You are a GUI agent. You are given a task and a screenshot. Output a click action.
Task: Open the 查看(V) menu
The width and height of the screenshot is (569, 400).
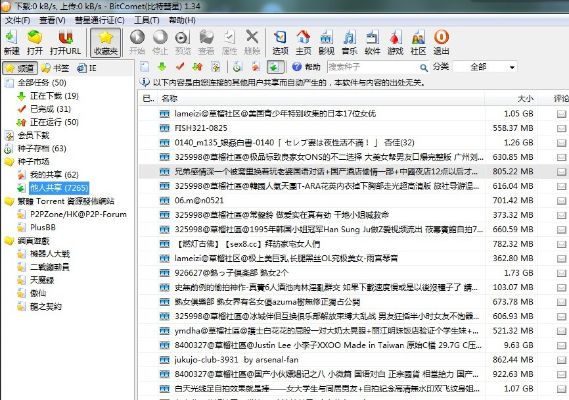(x=52, y=20)
